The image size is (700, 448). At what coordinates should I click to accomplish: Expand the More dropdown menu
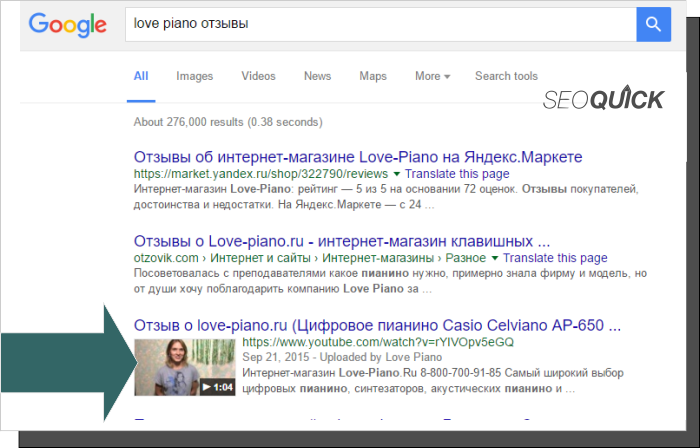[x=432, y=76]
